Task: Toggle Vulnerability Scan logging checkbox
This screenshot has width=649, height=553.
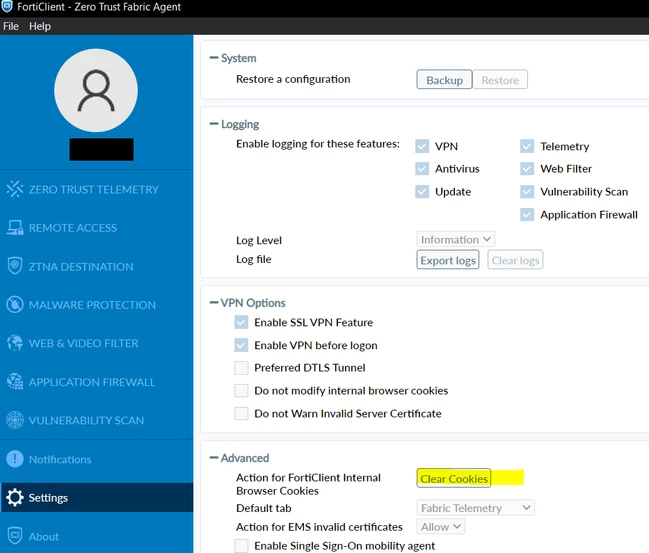Action: coord(527,192)
